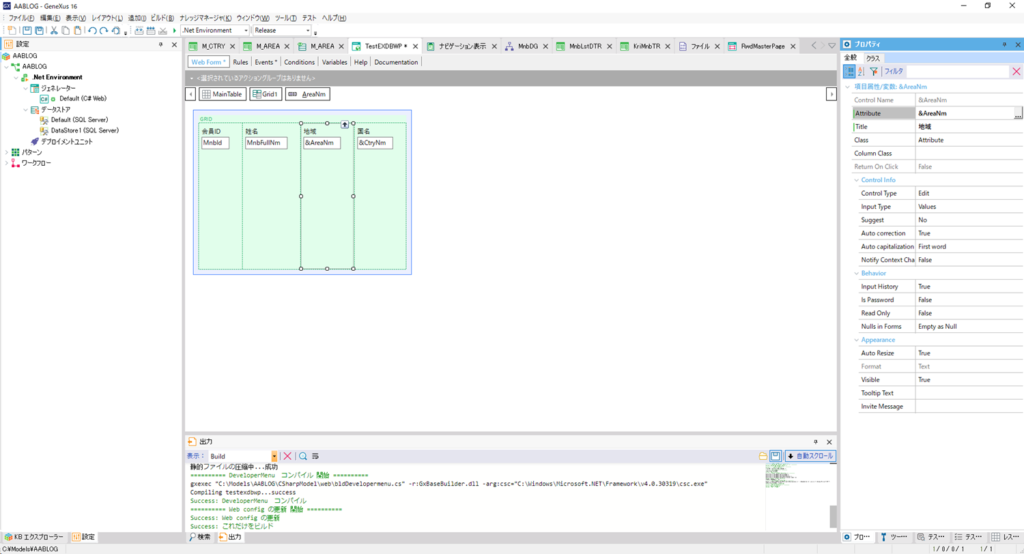
Task: Click the Rebuild All toolbar icon
Action: [151, 31]
